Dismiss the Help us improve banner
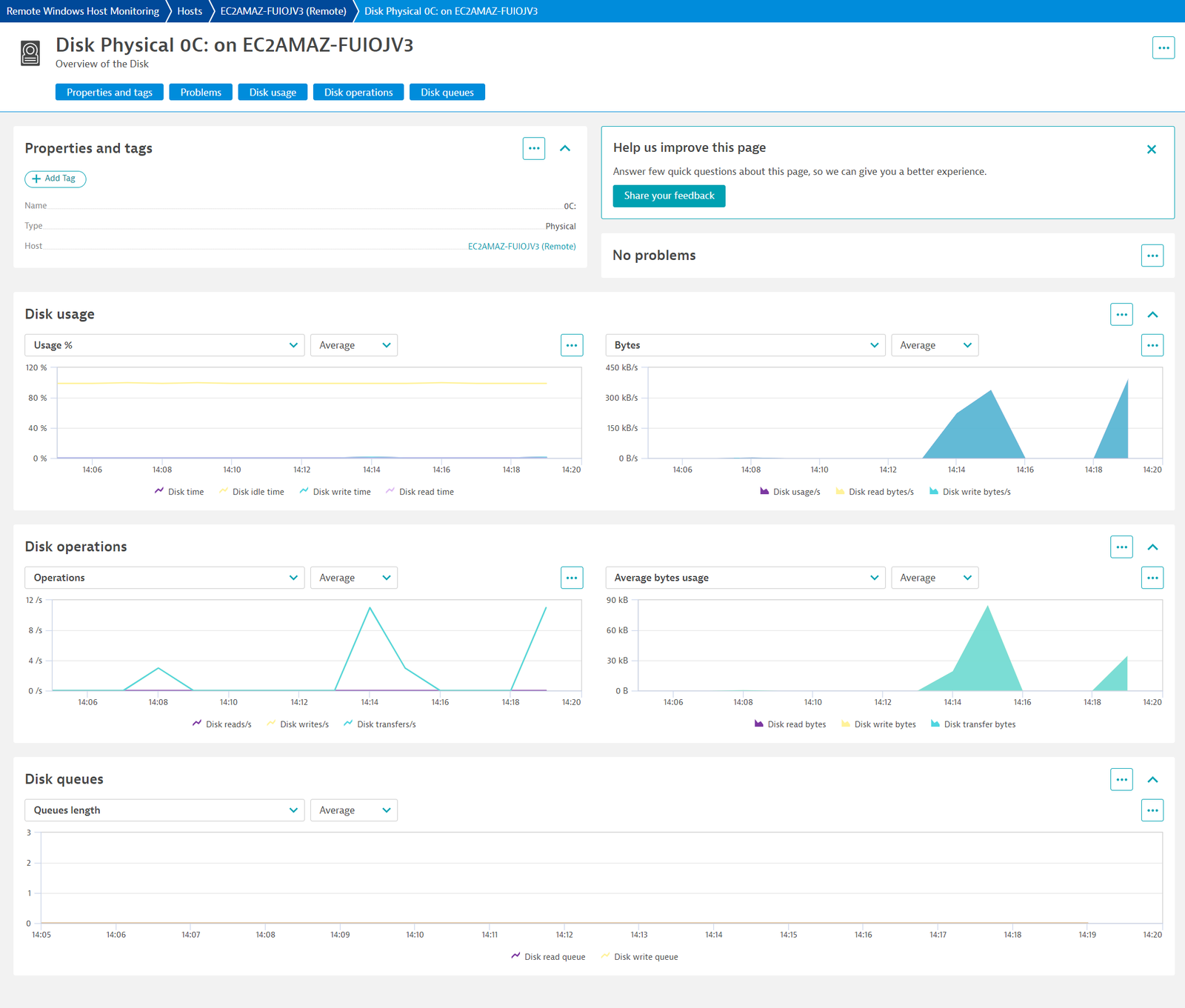The image size is (1185, 1008). (x=1152, y=149)
